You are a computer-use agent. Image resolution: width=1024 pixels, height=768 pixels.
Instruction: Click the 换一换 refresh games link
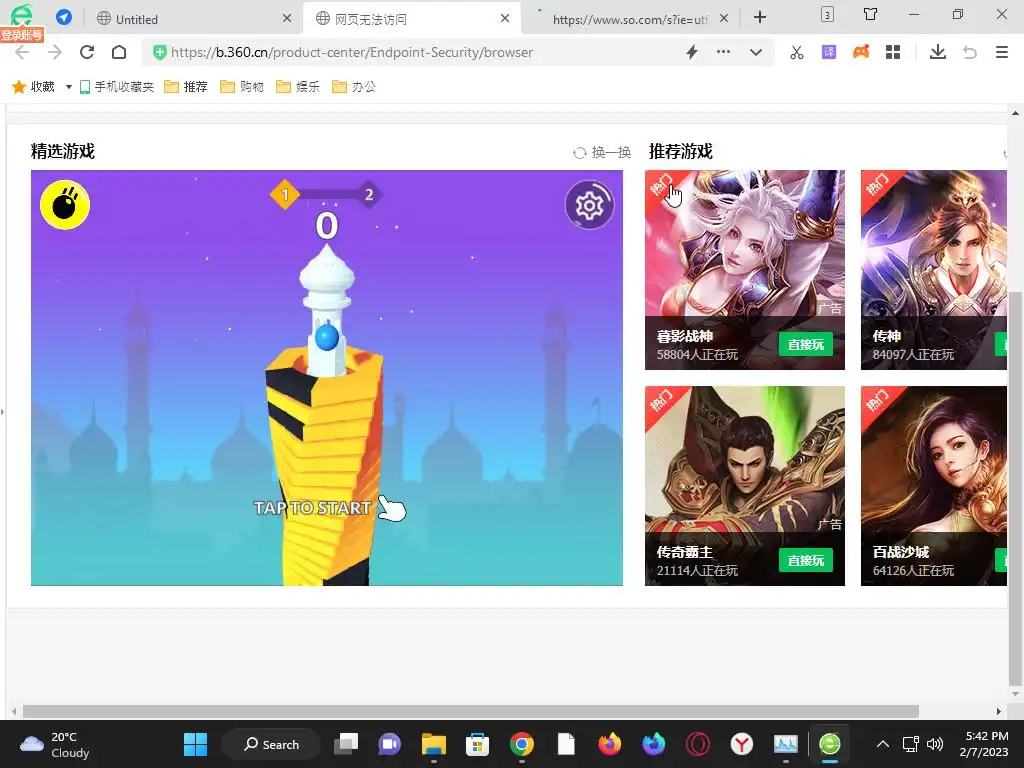602,153
